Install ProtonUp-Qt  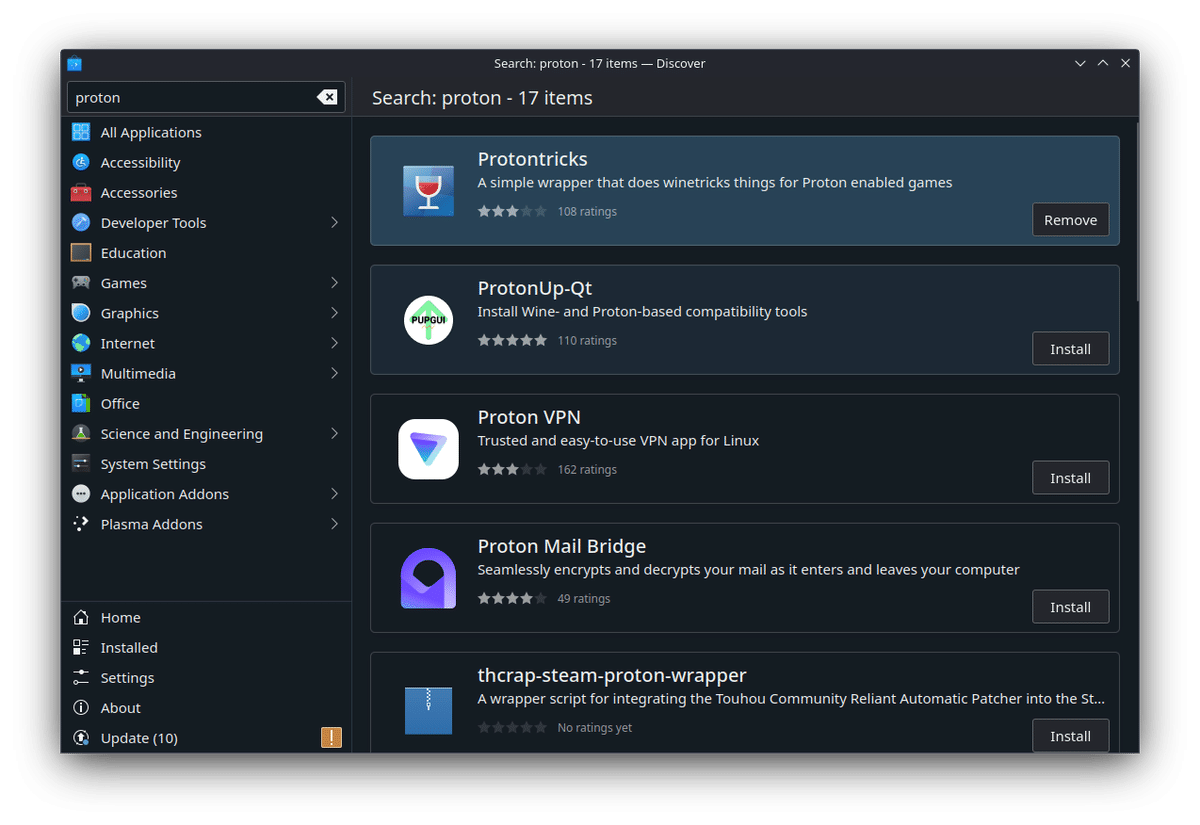click(1070, 349)
